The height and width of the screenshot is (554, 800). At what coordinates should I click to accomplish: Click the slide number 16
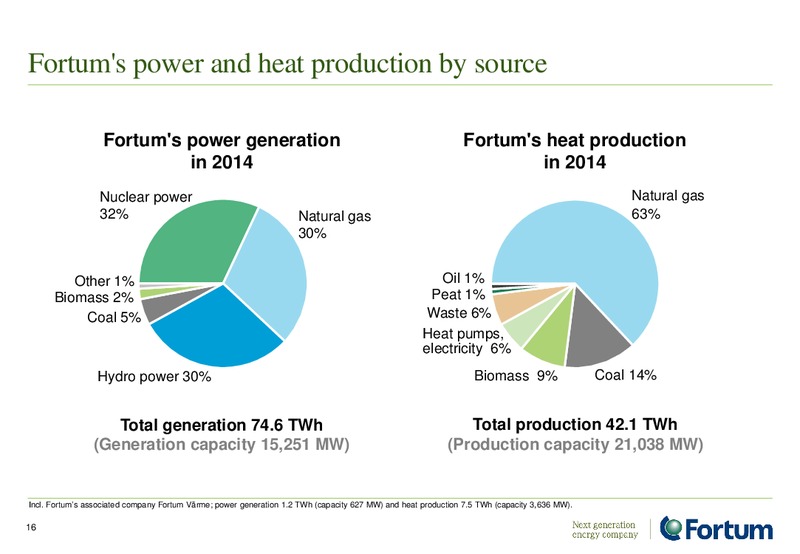pyautogui.click(x=32, y=527)
